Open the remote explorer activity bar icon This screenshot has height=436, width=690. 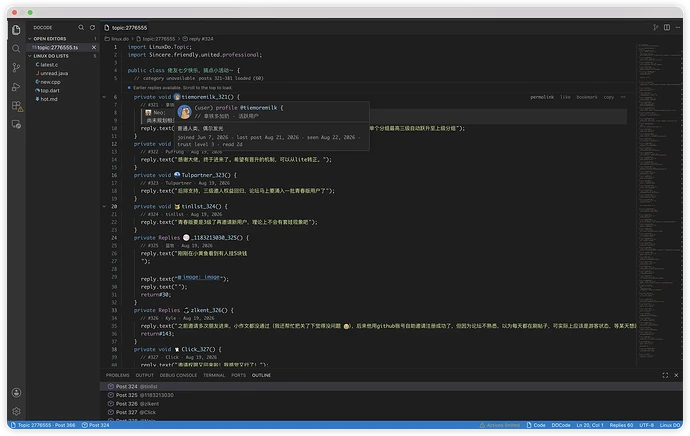(16, 125)
